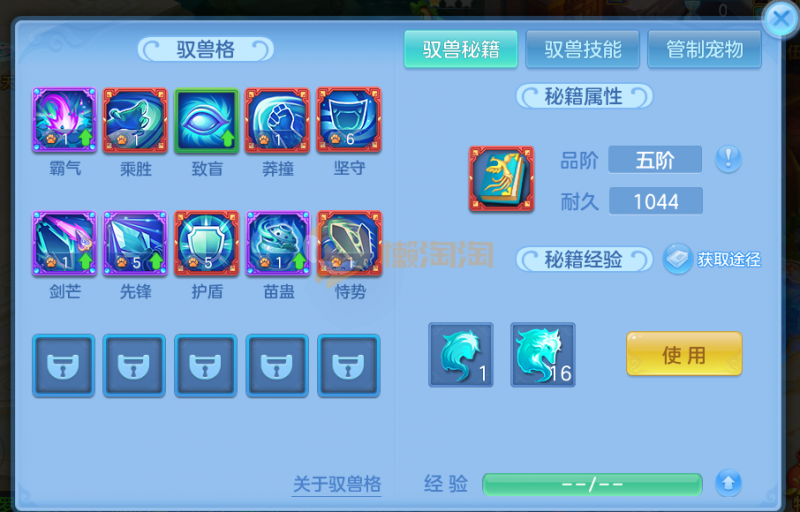Screen dimensions: 800x512
Task: Open the 秘籍 book icon
Action: [502, 179]
